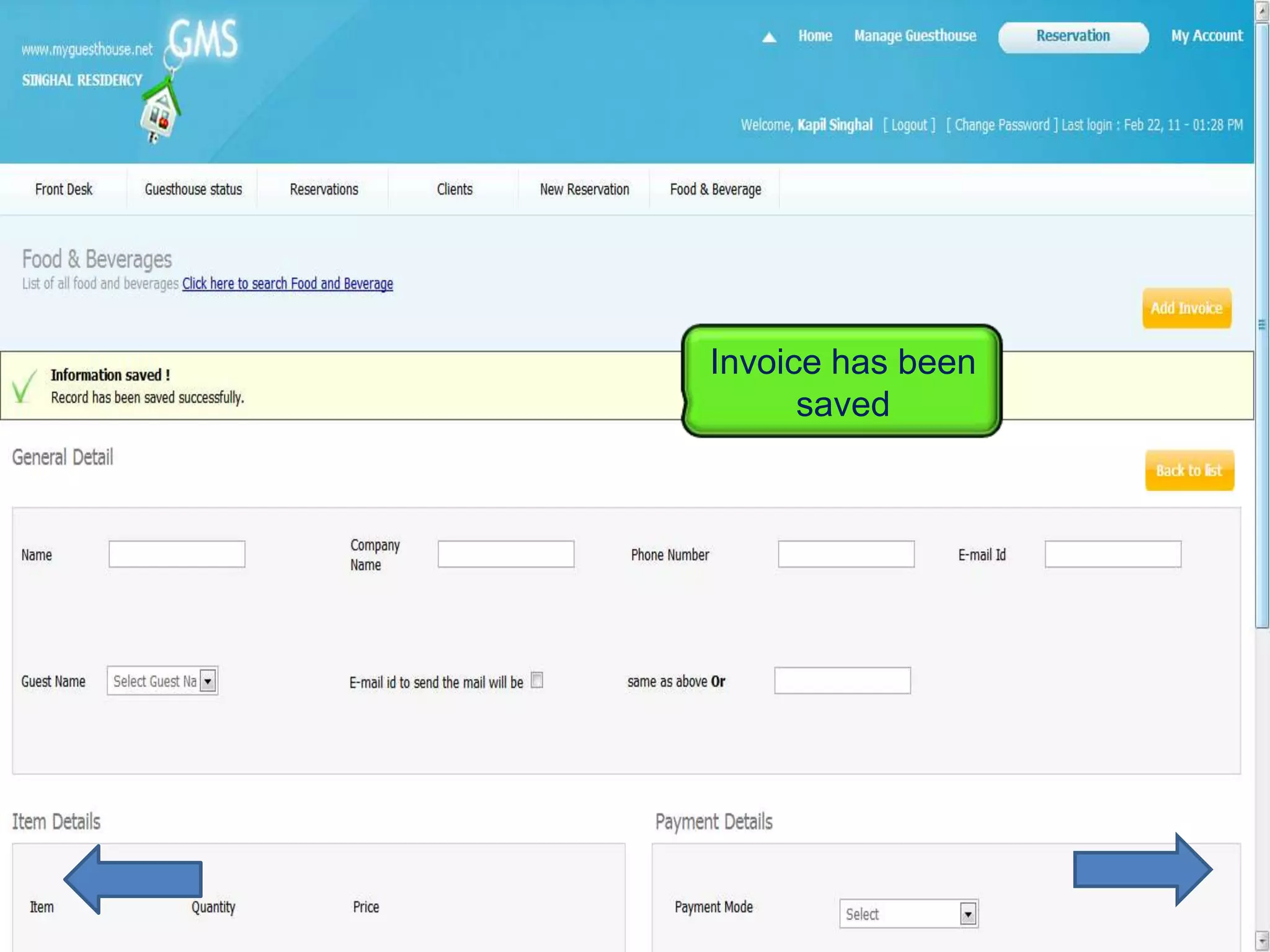Click the 'Payment Details' section heading

714,822
